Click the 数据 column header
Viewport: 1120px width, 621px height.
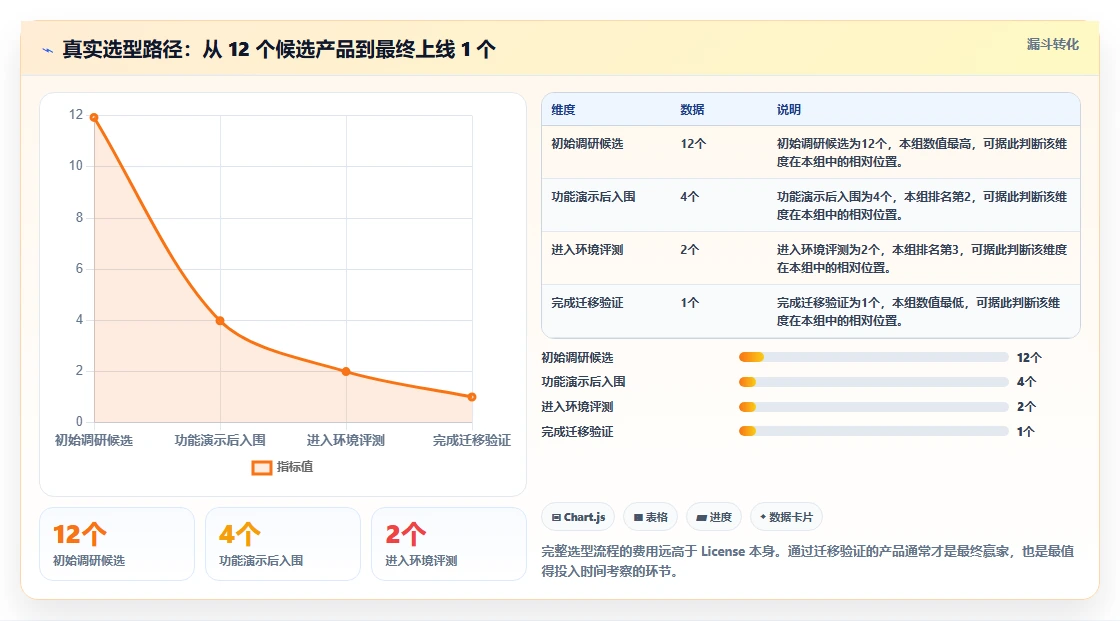692,110
